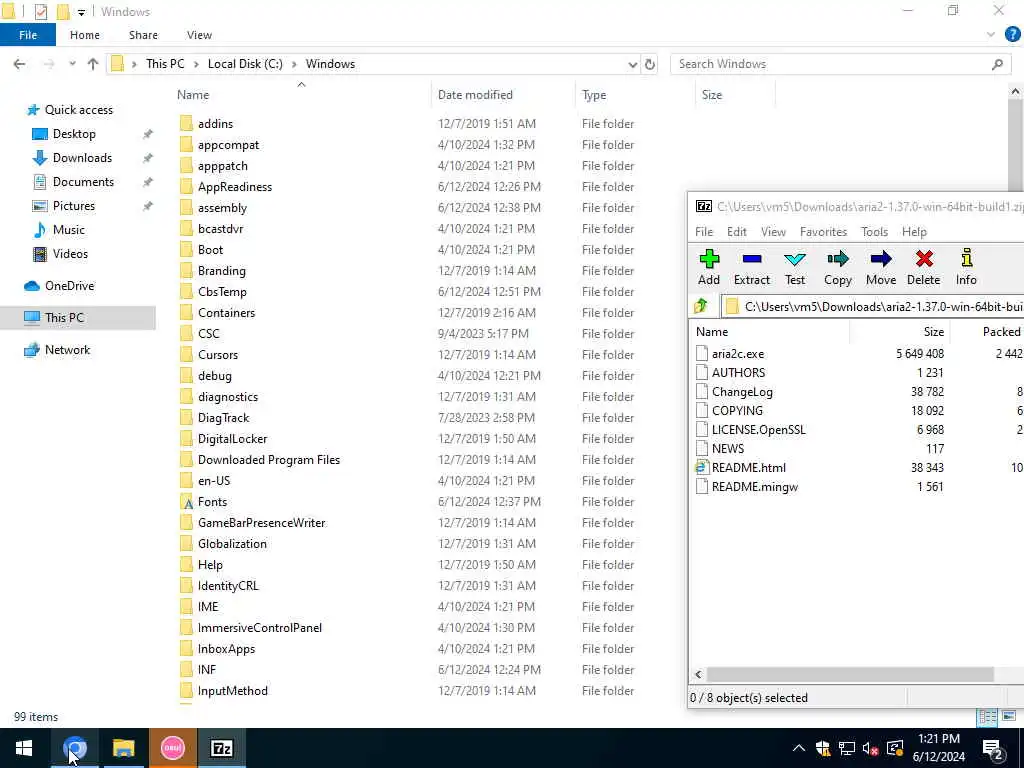Image resolution: width=1024 pixels, height=768 pixels.
Task: Click the Info button in 7-Zip toolbar
Action: (x=966, y=268)
